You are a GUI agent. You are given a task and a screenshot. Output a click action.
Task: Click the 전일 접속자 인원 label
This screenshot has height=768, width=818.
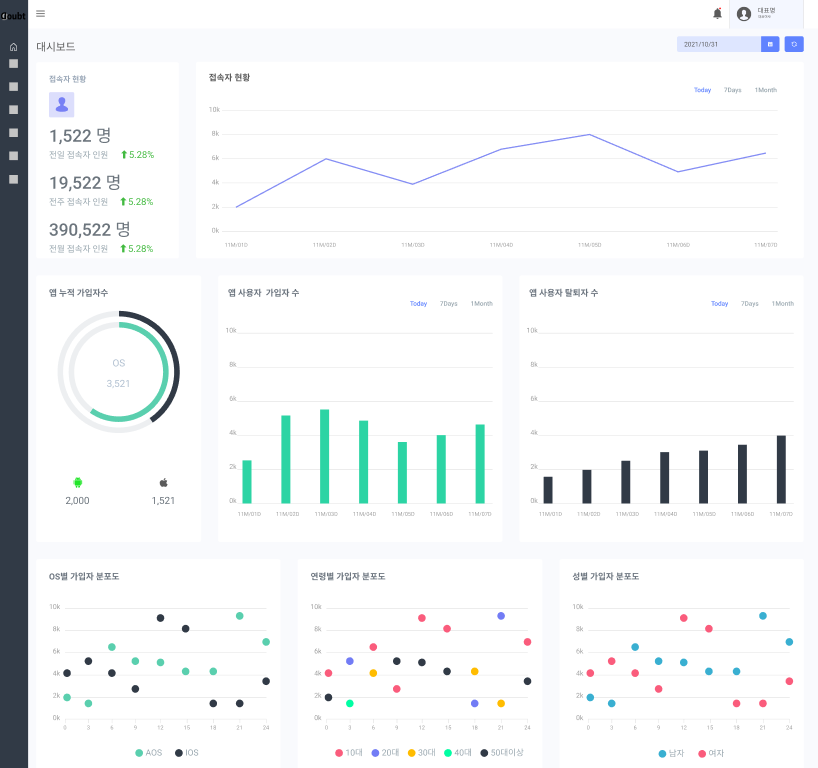click(x=78, y=154)
